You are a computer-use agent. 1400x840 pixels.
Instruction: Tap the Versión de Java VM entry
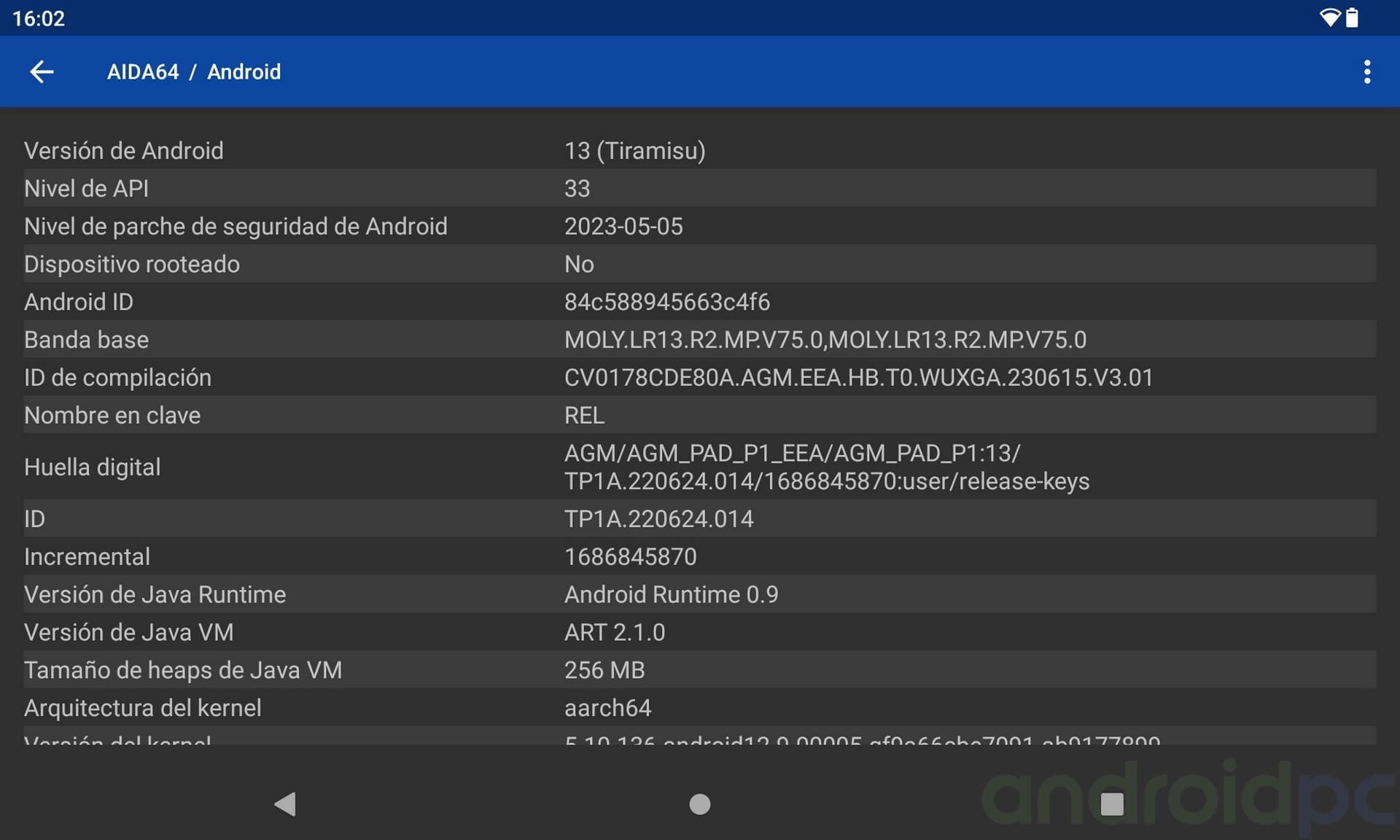click(x=292, y=632)
